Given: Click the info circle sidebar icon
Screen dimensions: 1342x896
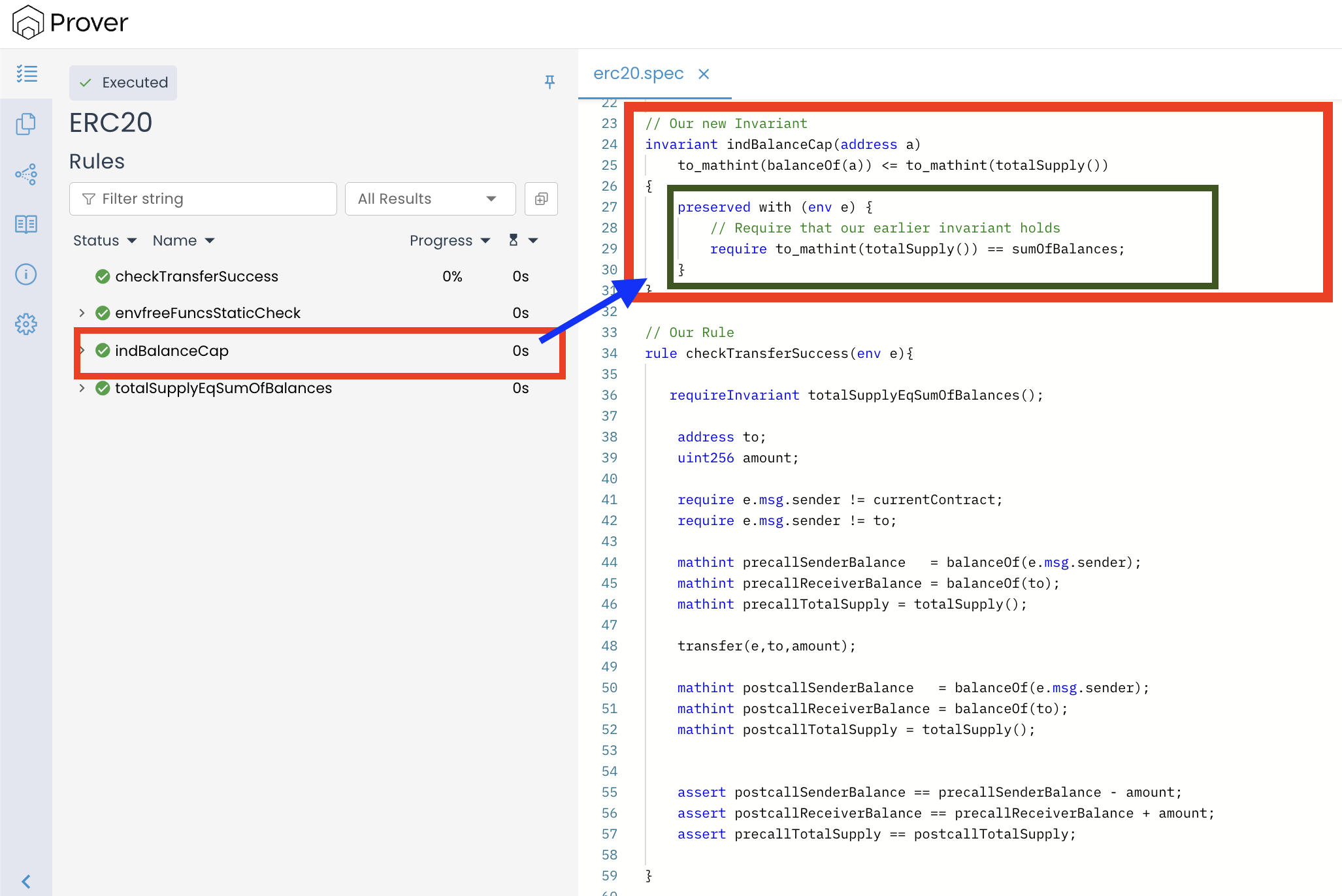Looking at the screenshot, I should point(26,274).
